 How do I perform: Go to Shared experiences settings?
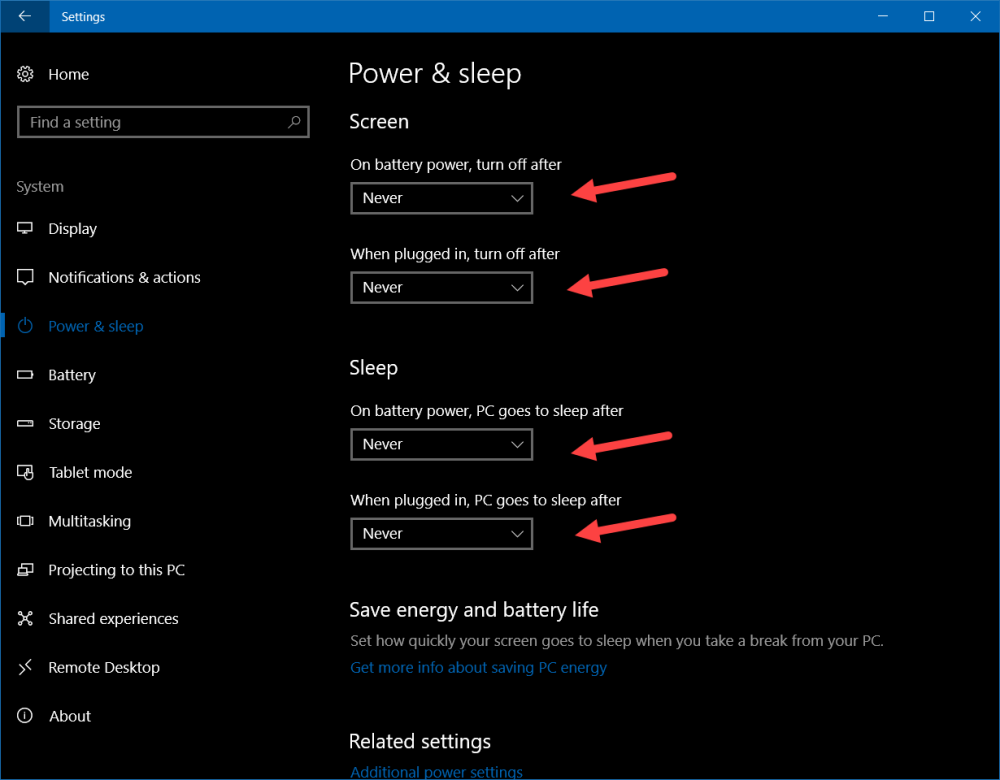pos(114,618)
